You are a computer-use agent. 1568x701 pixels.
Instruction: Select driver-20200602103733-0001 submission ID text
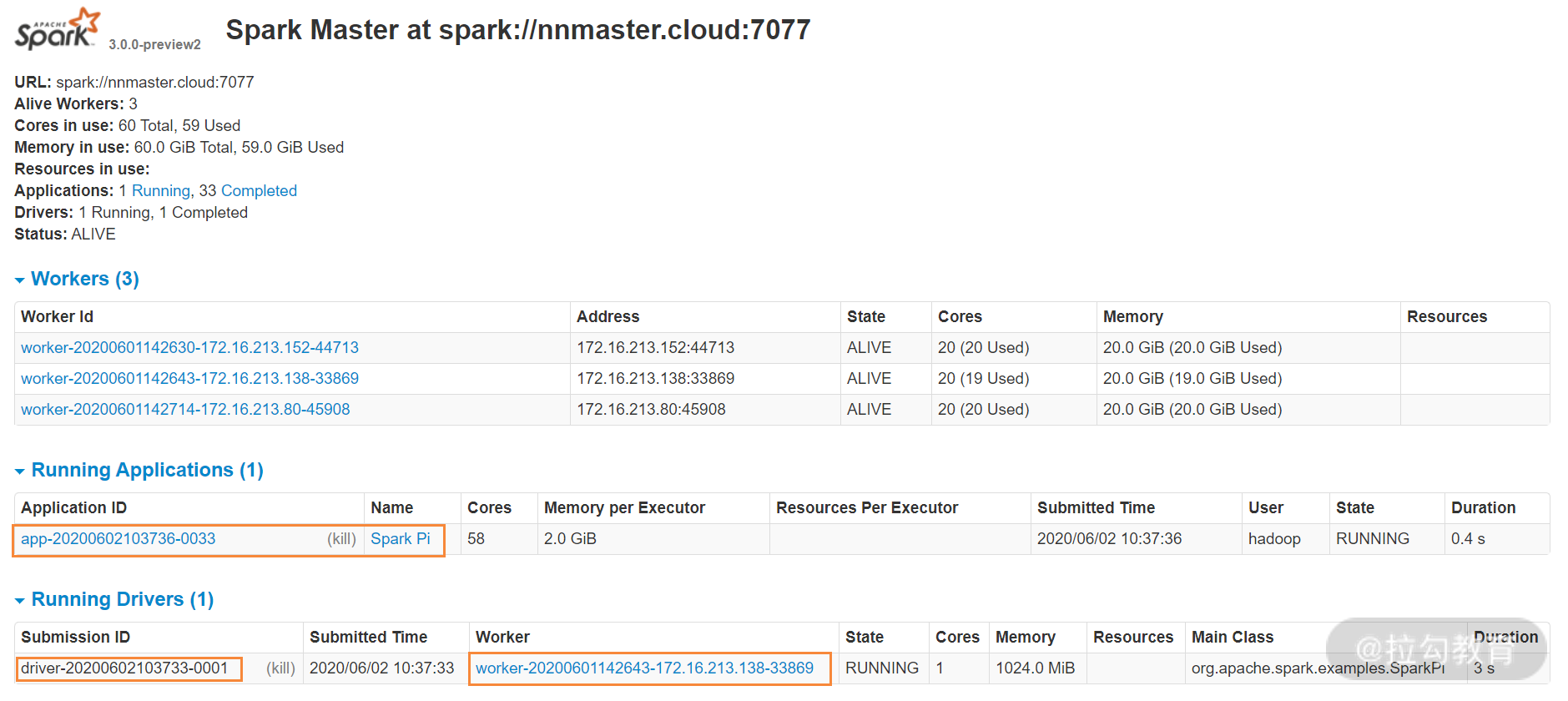tap(124, 668)
